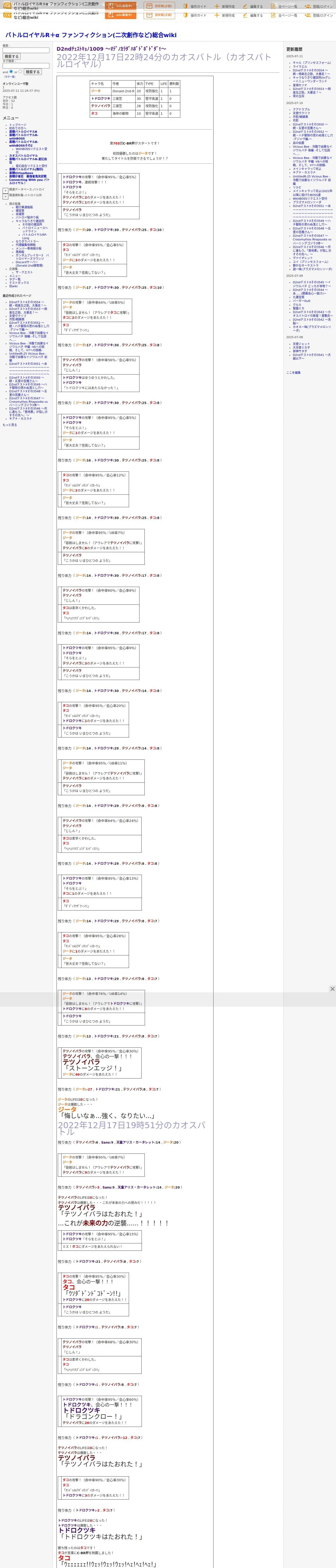The height and width of the screenshot is (1568, 336).
Task: Open the site title バトルロイヤルR+α総合wiki link
Action: pos(90,35)
